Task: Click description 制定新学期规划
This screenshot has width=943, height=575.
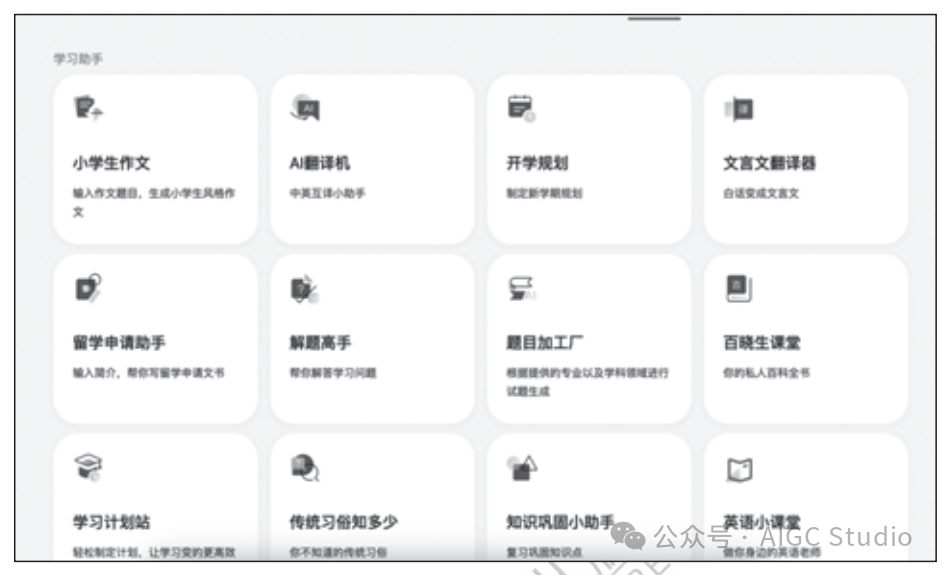Action: [x=544, y=193]
